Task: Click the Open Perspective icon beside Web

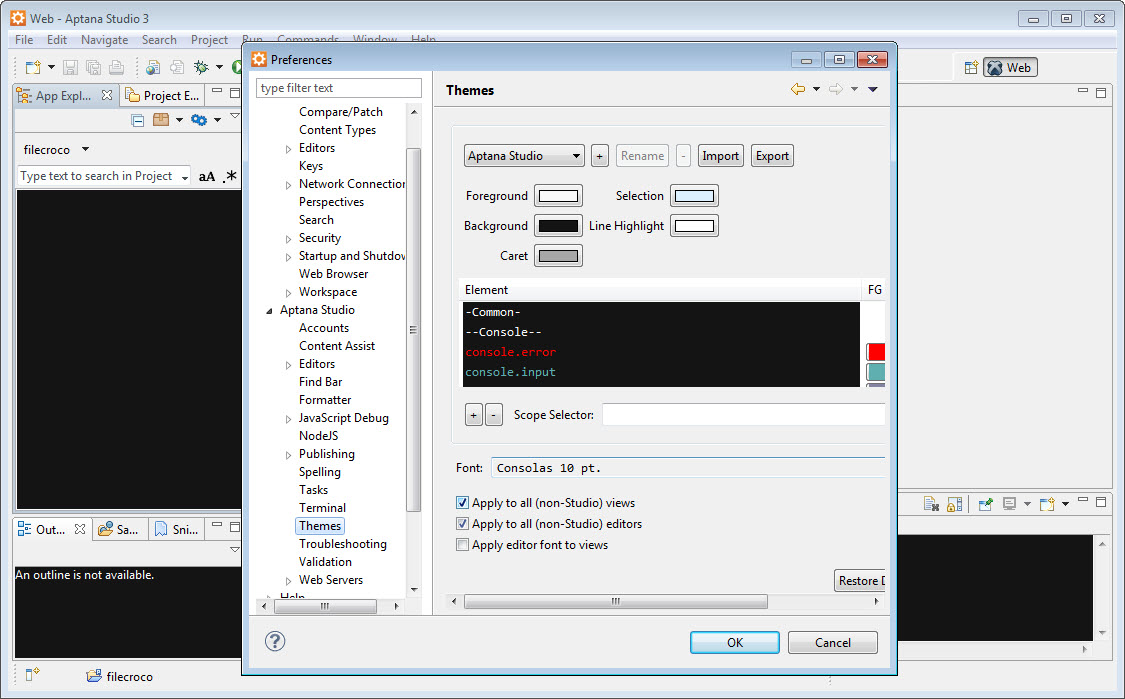Action: coord(971,67)
